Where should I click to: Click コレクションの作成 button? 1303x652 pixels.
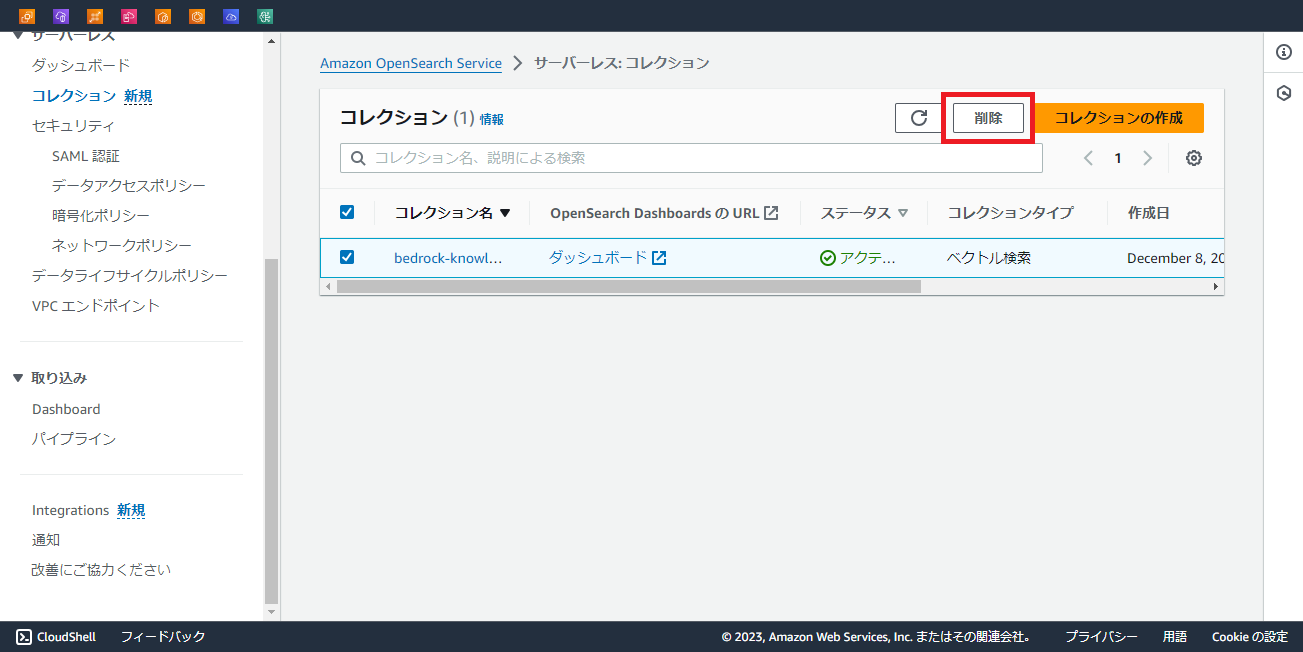pos(1118,118)
